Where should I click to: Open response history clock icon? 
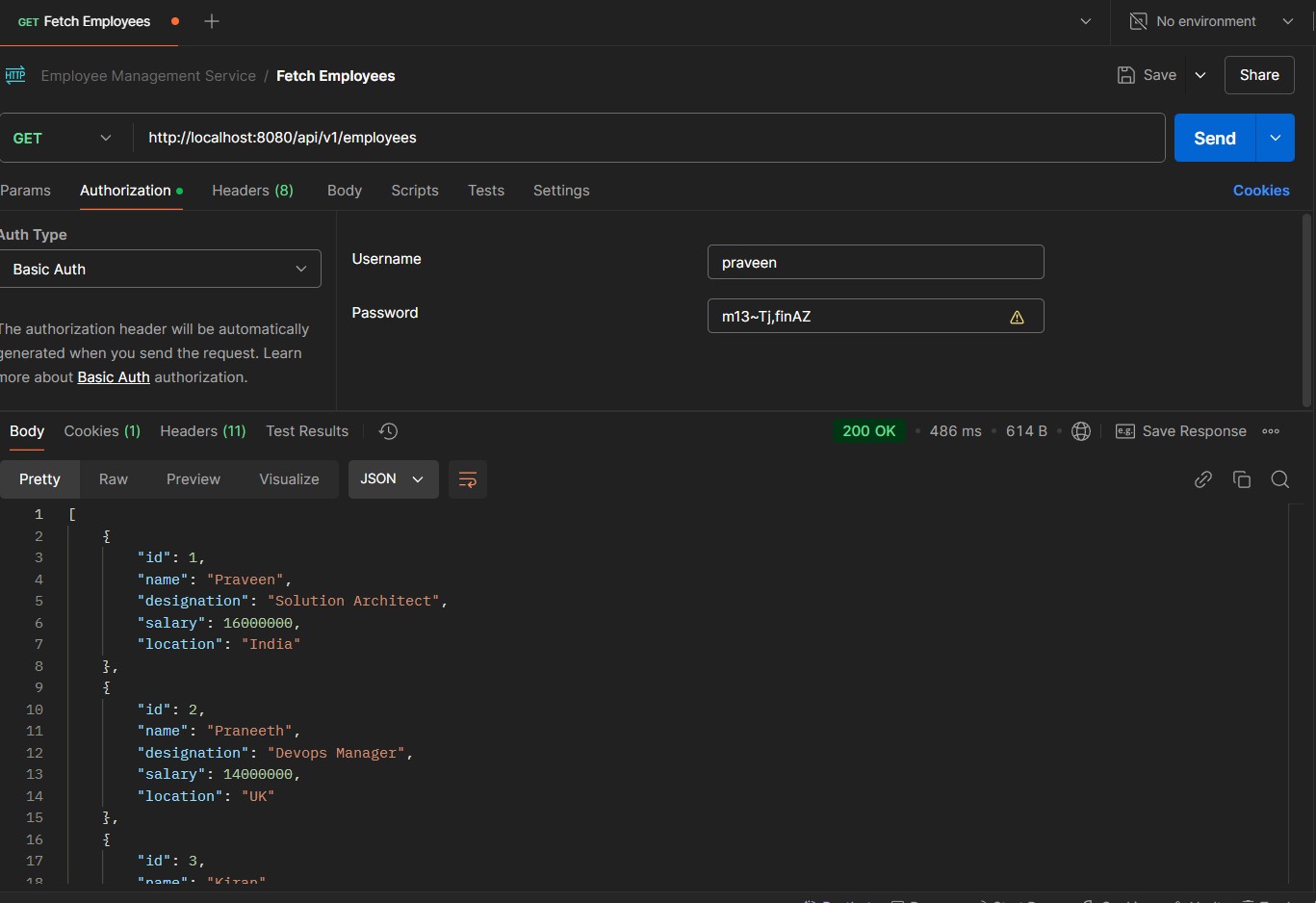point(388,431)
